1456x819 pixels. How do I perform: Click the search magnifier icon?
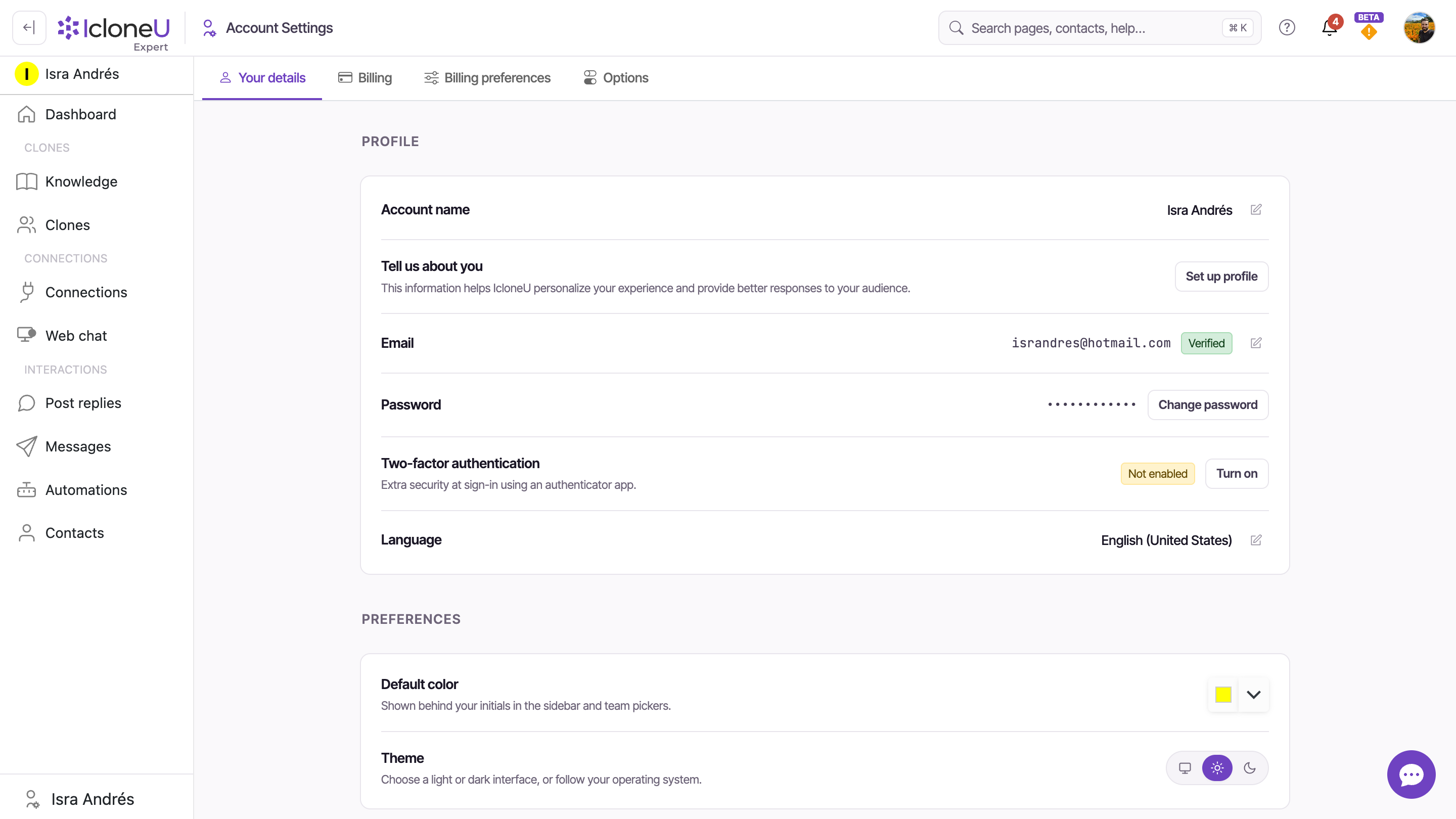pos(956,28)
